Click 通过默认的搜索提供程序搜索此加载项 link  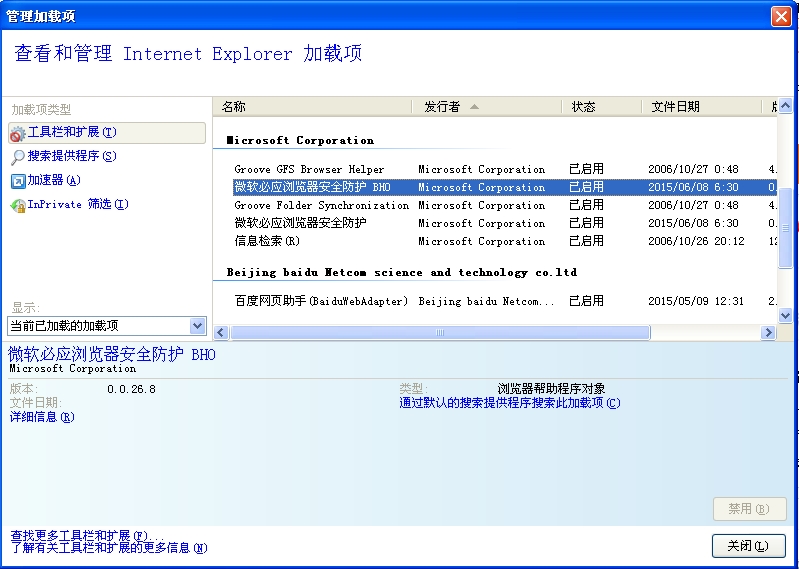(509, 403)
